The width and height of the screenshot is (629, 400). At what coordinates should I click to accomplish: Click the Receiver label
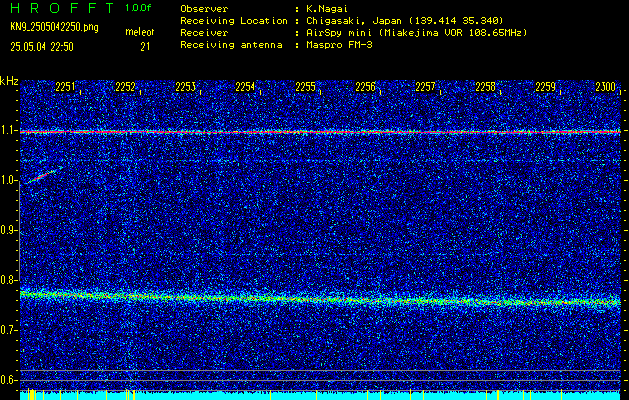[204, 32]
